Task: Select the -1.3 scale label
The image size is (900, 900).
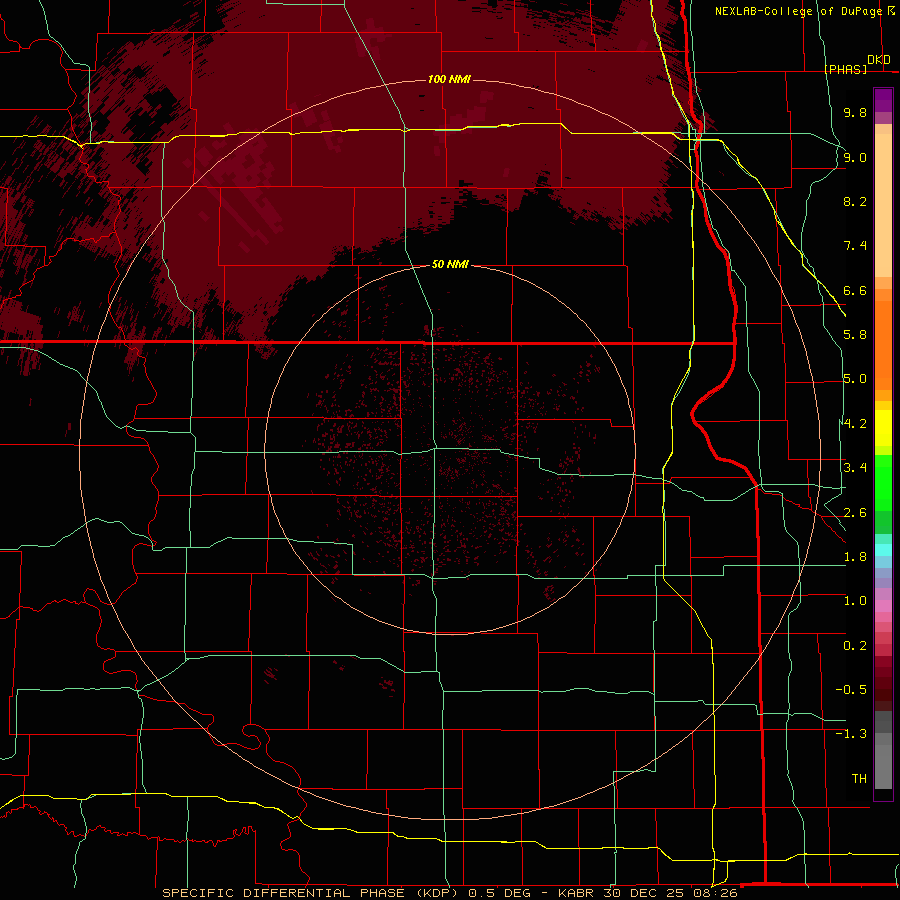Action: tap(851, 734)
